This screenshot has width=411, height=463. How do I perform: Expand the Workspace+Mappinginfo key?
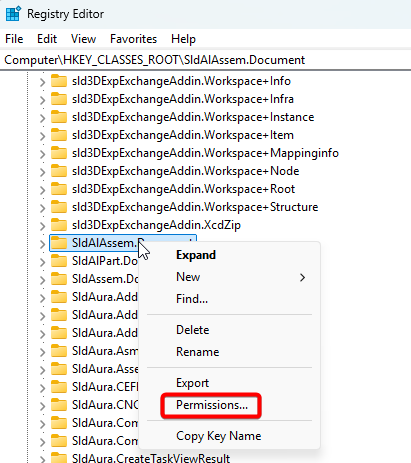point(42,154)
